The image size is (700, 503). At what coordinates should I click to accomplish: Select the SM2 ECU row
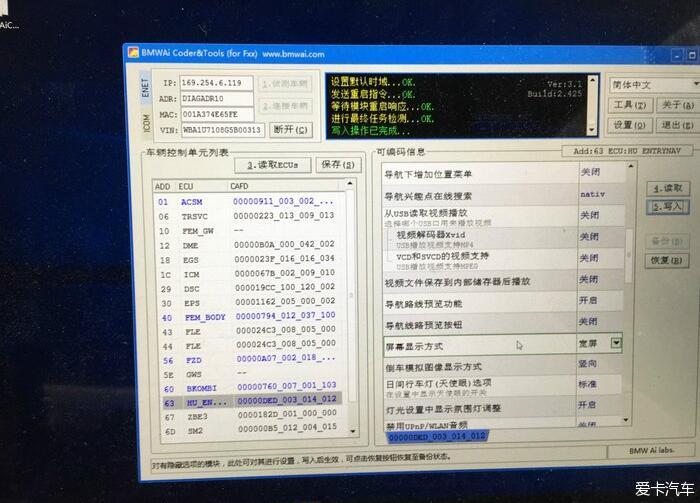(x=255, y=430)
